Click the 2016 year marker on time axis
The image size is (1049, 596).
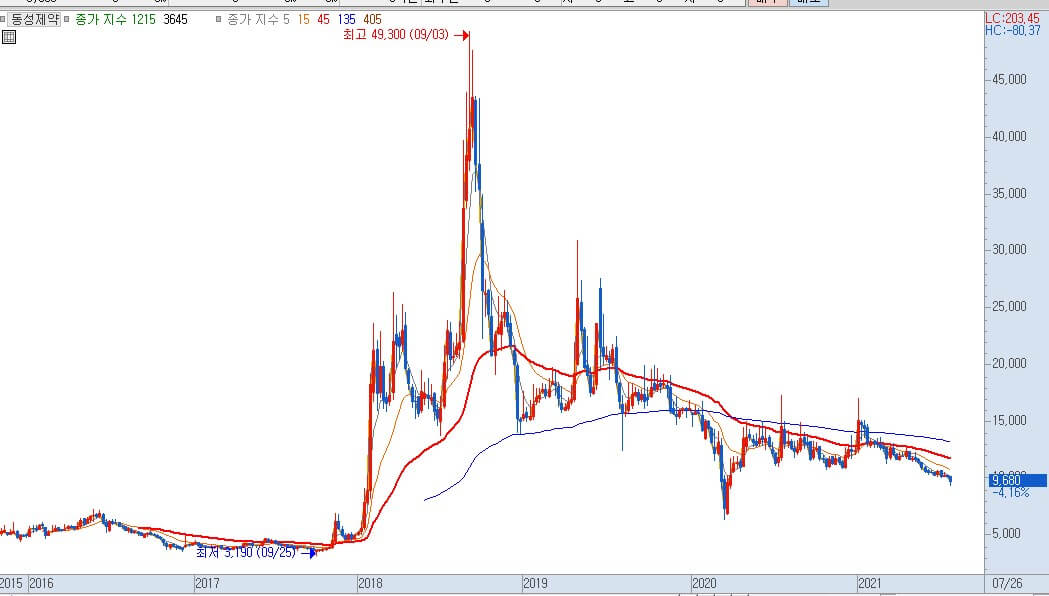point(41,583)
